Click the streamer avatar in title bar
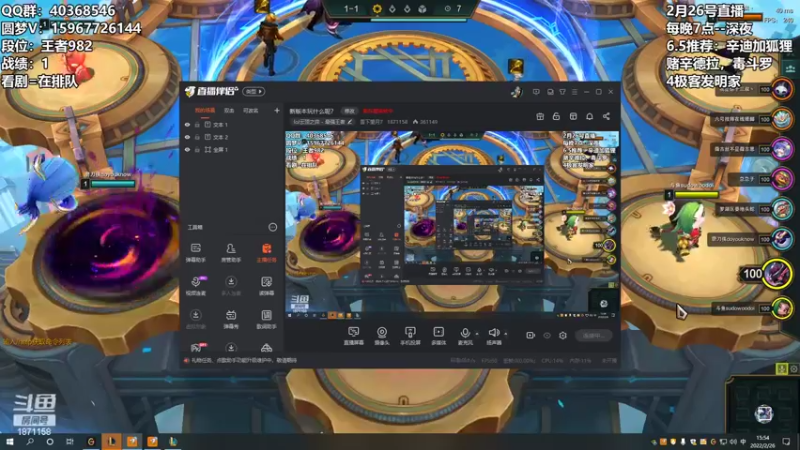The height and width of the screenshot is (450, 800). point(516,92)
